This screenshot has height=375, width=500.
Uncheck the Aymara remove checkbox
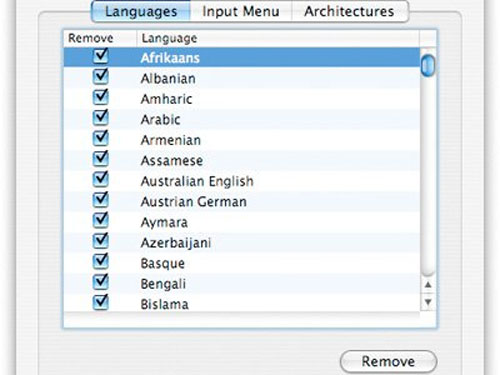[100, 220]
